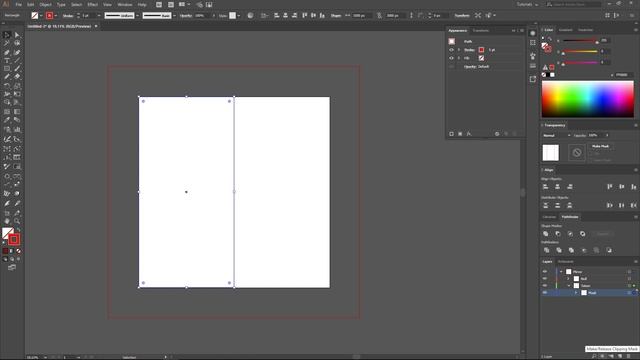Switch to the Transform panel tab
Image resolution: width=640 pixels, height=360 pixels.
pyautogui.click(x=481, y=31)
